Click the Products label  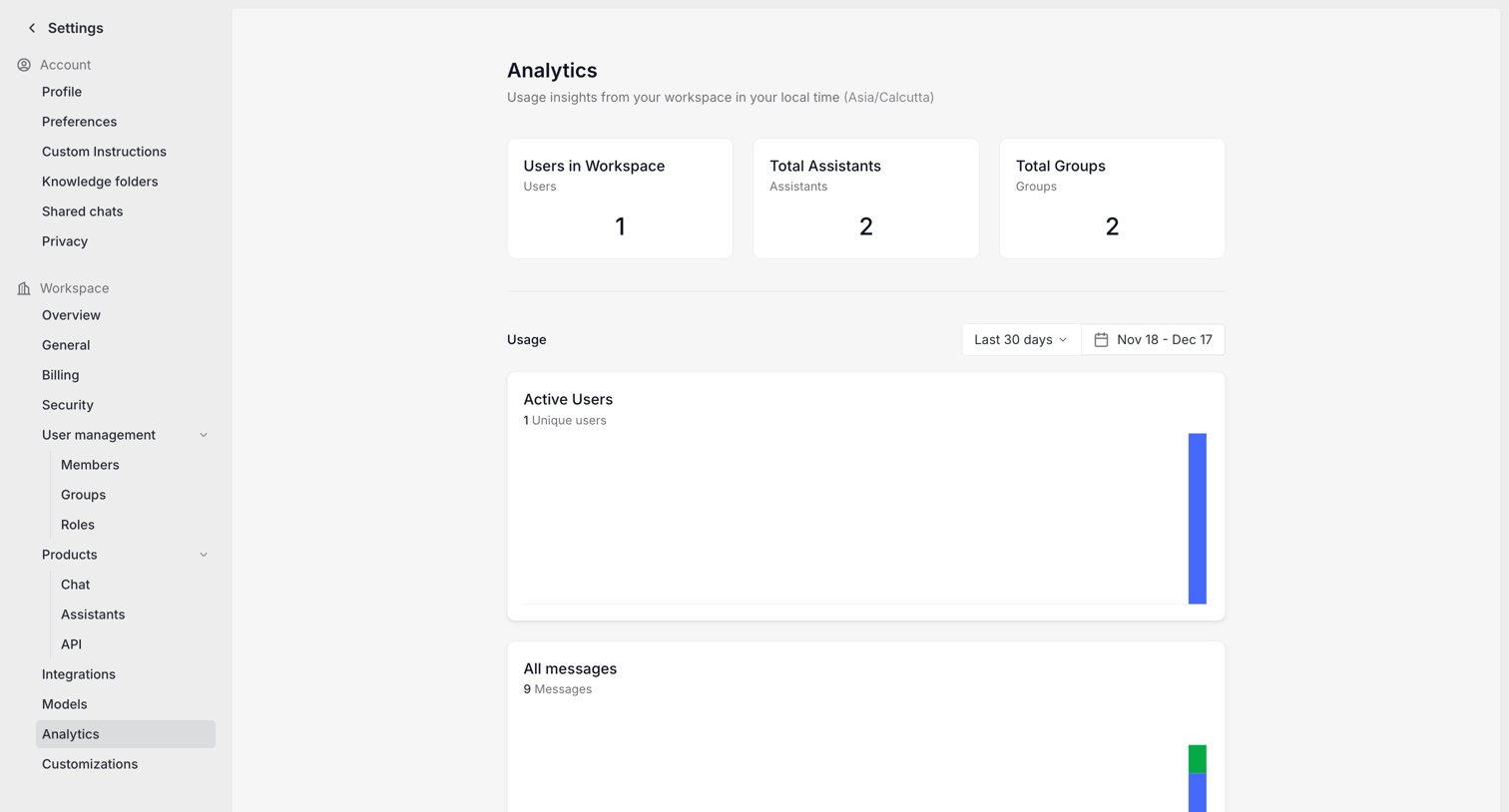(x=70, y=555)
